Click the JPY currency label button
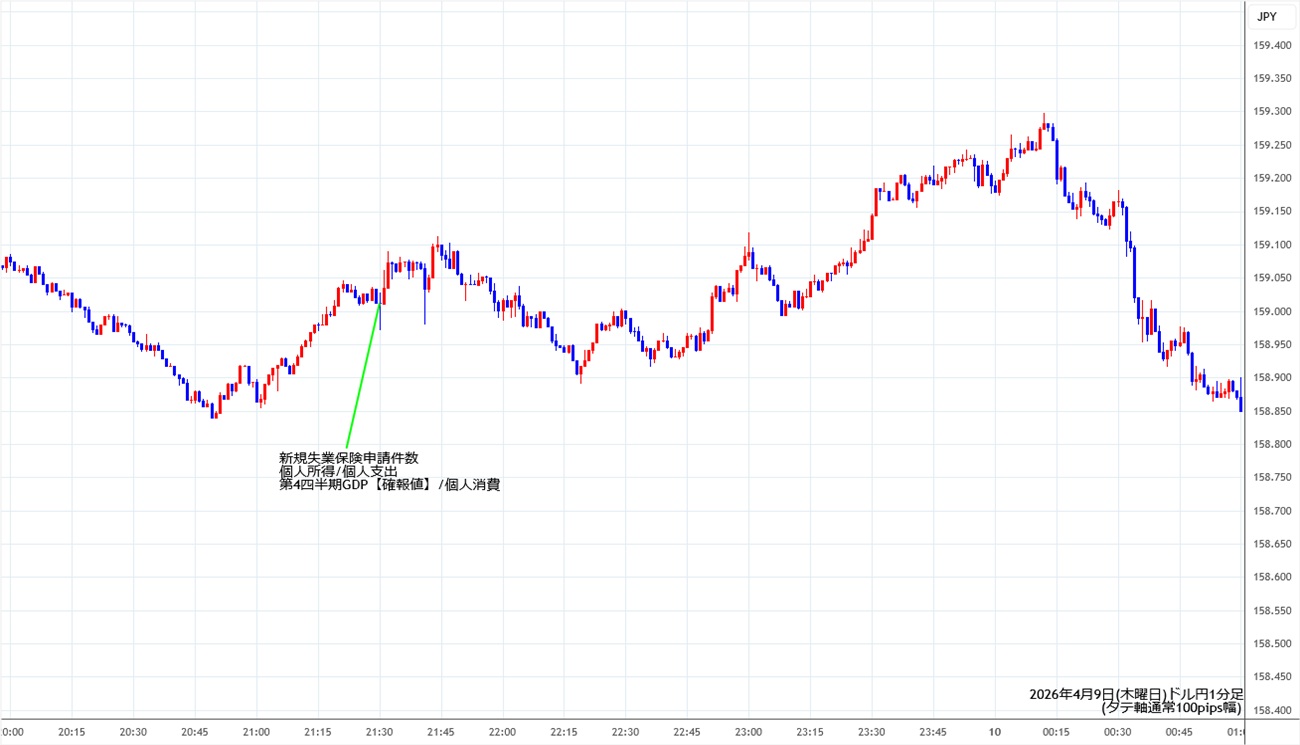The width and height of the screenshot is (1300, 745). pos(1266,16)
